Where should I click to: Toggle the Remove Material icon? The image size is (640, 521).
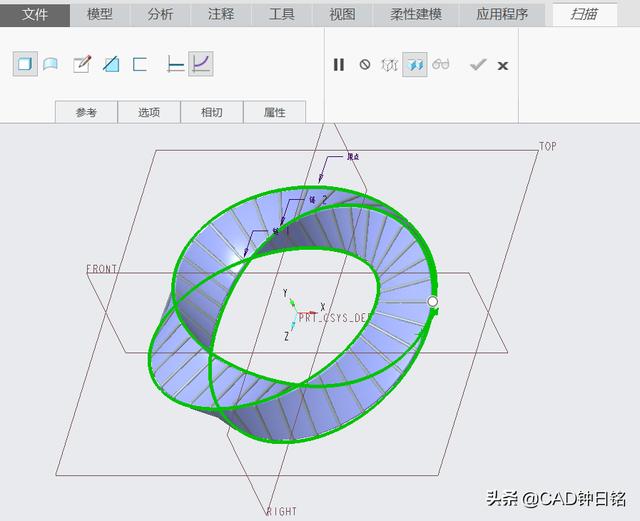click(x=111, y=64)
